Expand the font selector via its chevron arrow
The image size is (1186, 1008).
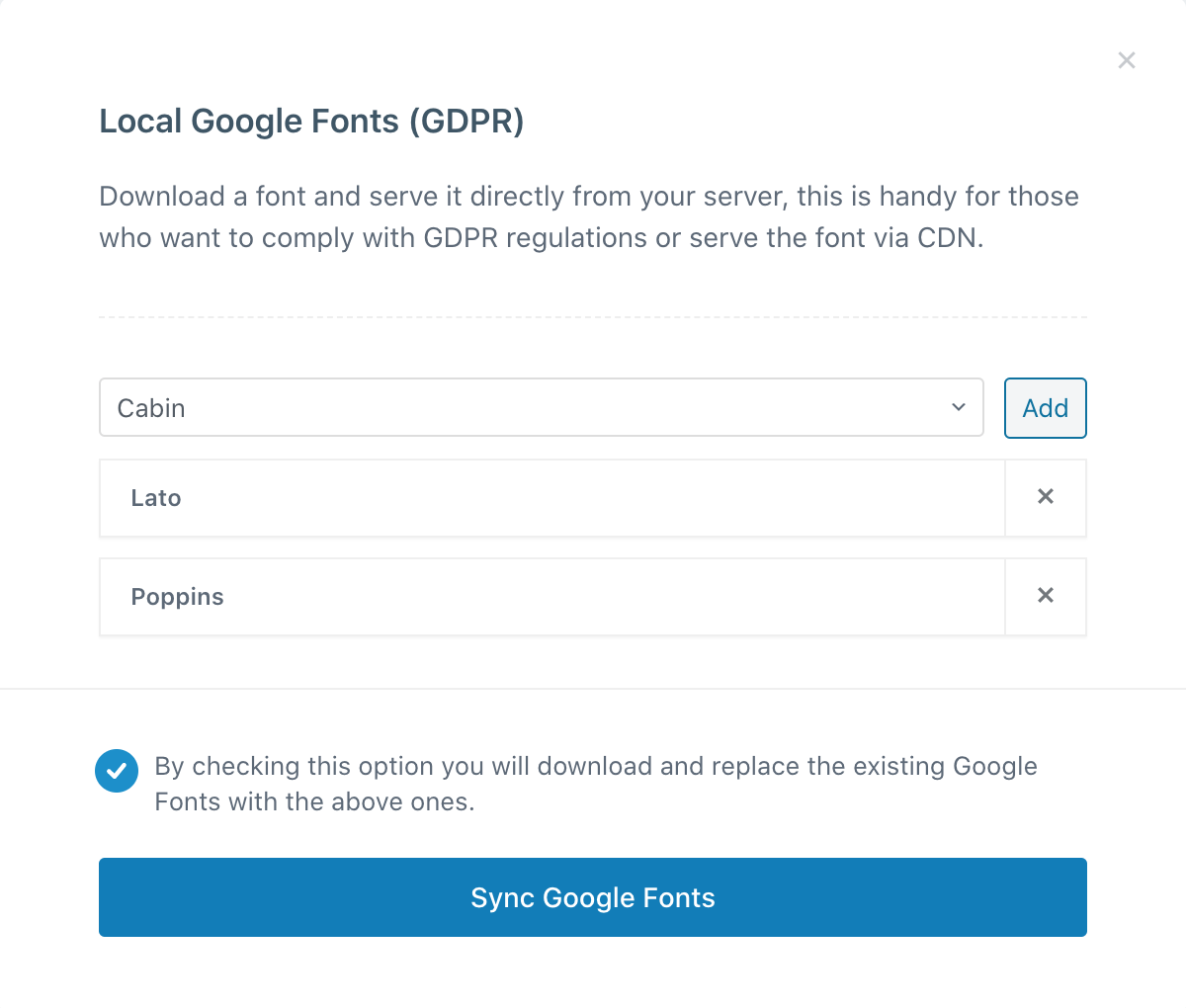(x=958, y=407)
